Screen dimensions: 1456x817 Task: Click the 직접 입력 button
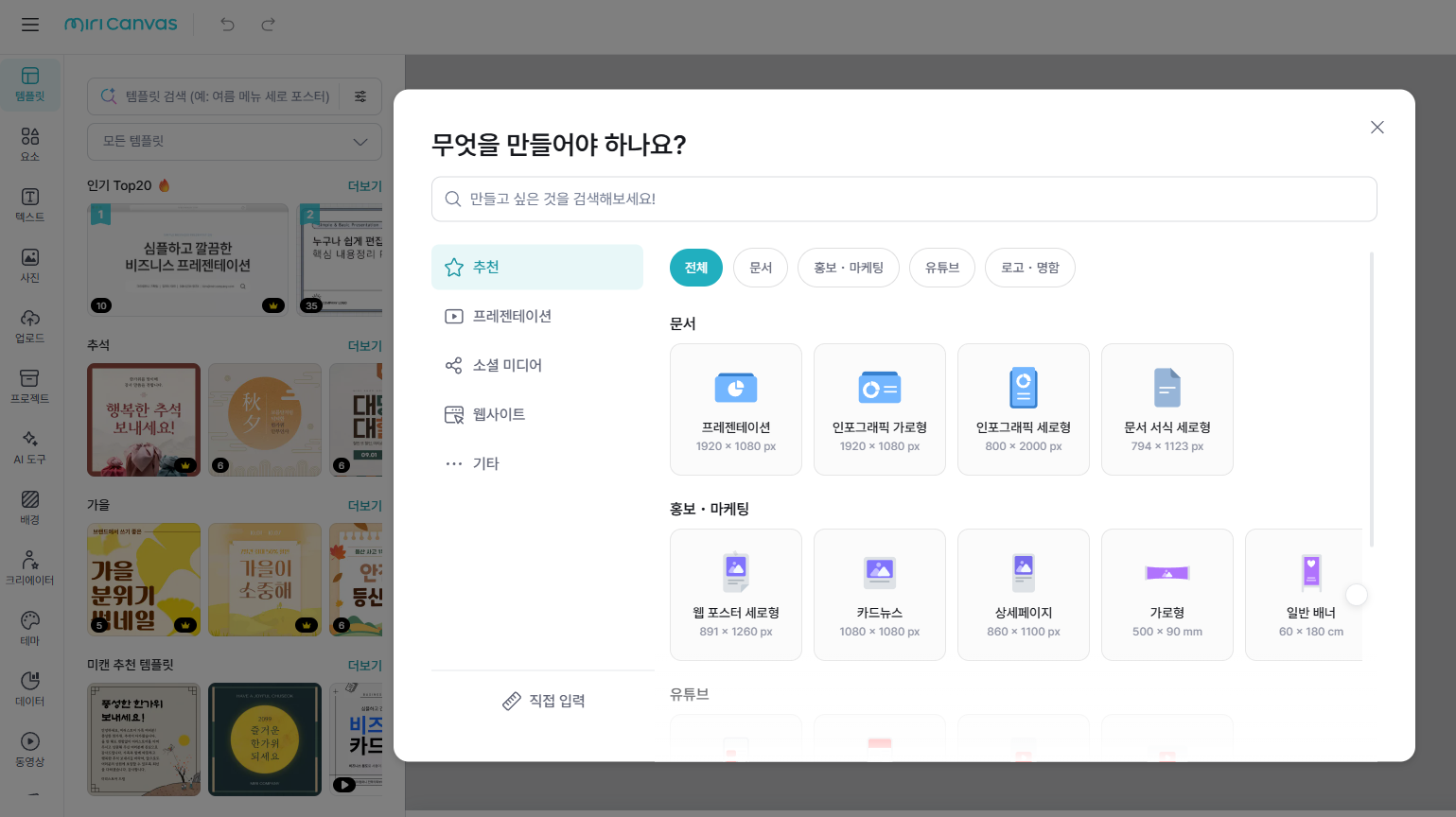click(x=543, y=701)
